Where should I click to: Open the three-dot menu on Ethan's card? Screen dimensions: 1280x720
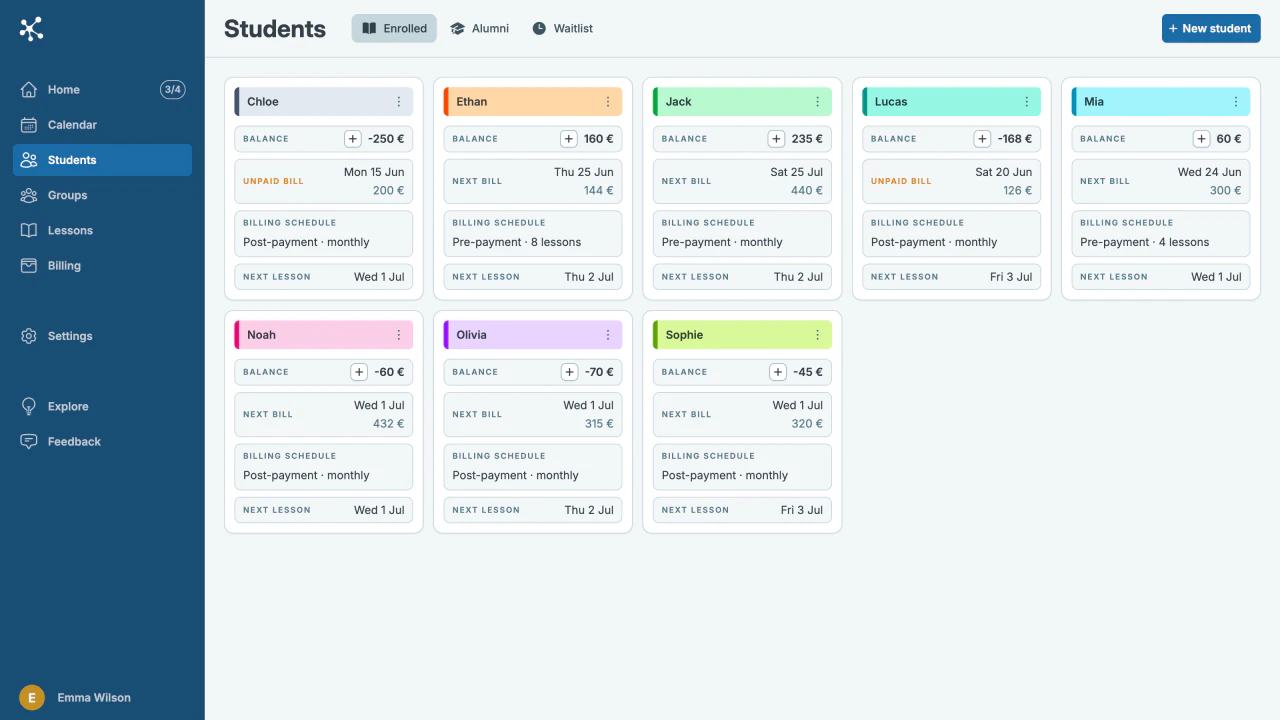click(x=608, y=102)
